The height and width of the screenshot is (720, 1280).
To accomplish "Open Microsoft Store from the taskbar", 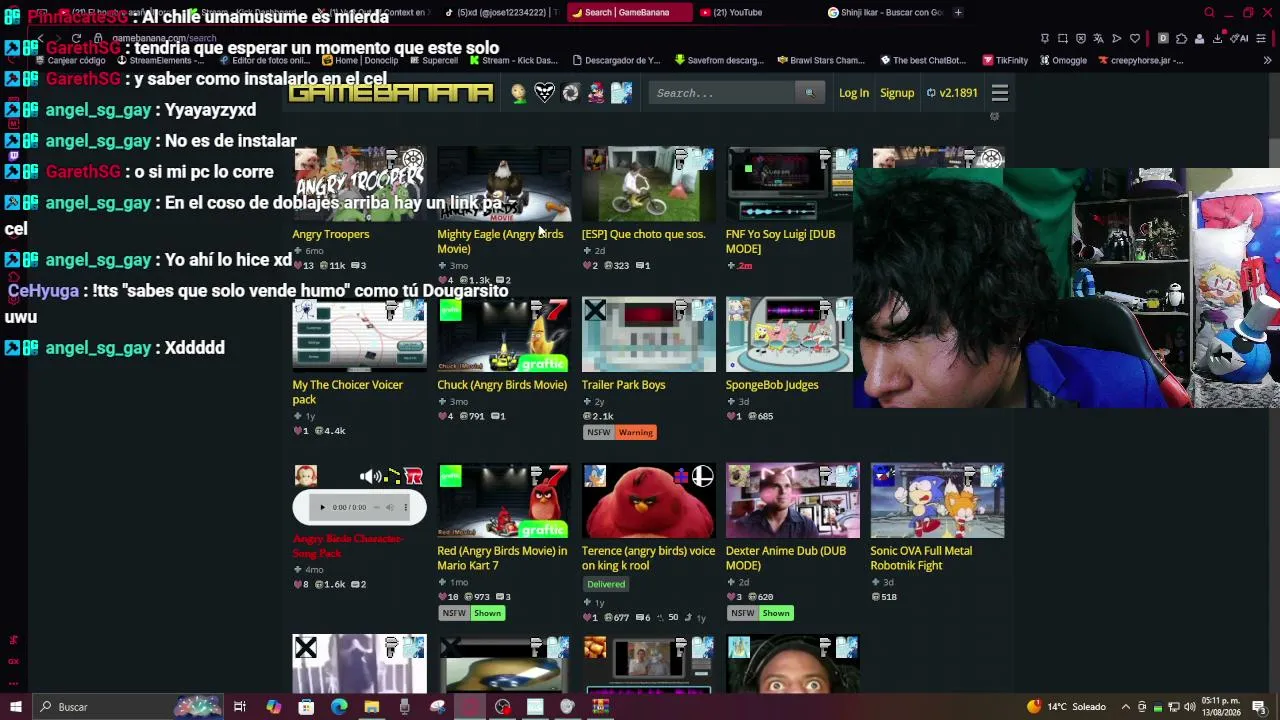I will tap(306, 707).
